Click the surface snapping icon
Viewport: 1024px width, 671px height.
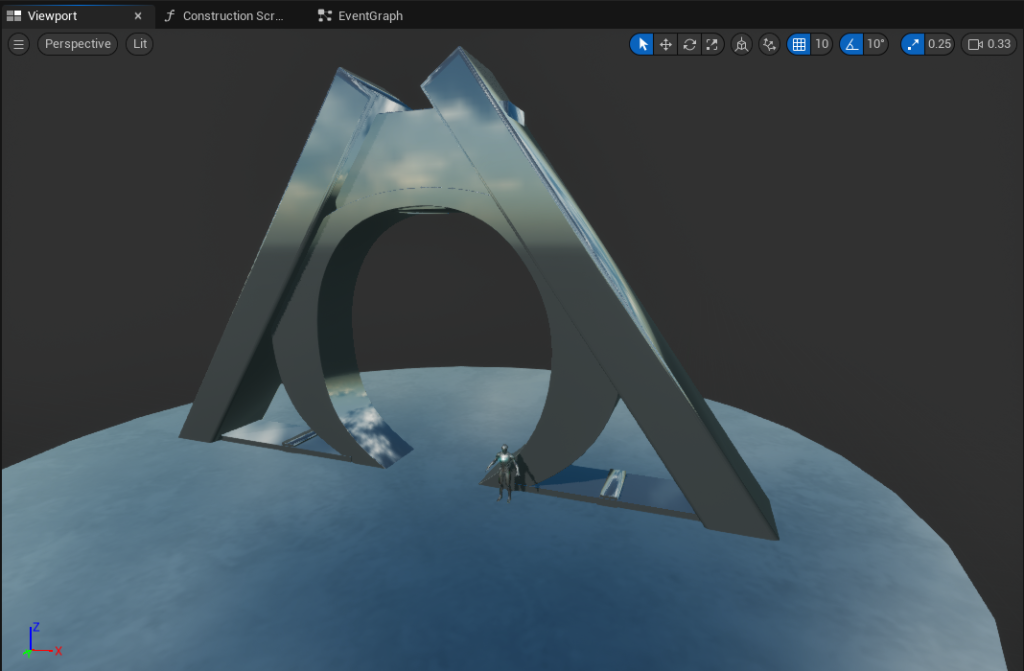tap(768, 44)
